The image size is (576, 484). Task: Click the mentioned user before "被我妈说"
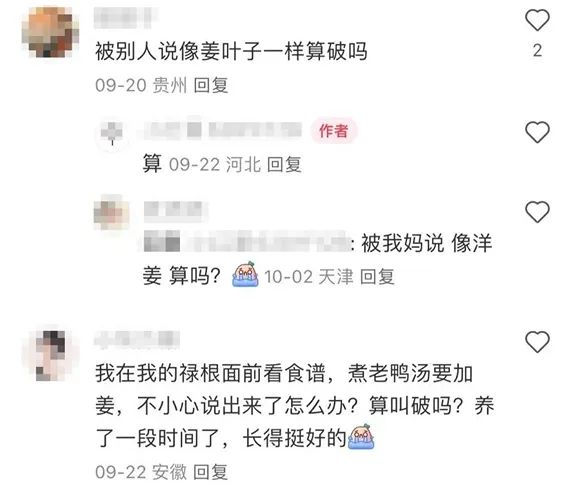coord(245,242)
